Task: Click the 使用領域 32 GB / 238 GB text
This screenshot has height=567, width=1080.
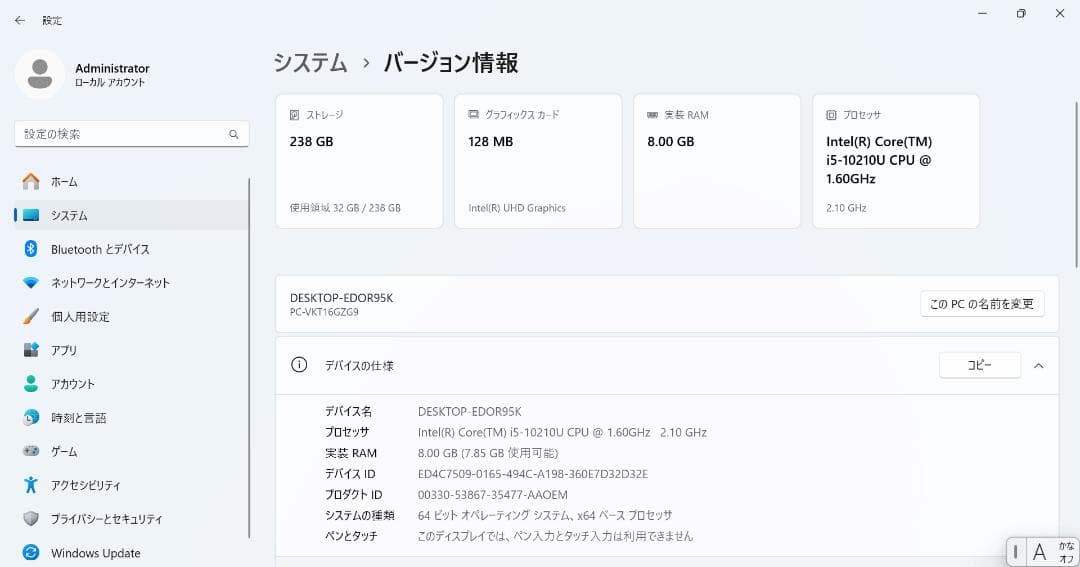Action: point(345,208)
